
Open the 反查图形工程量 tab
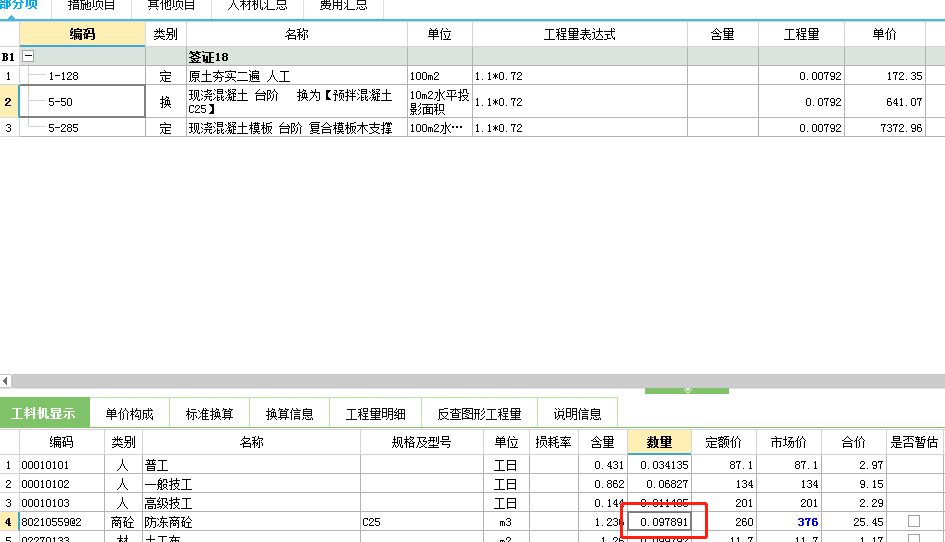pos(479,414)
